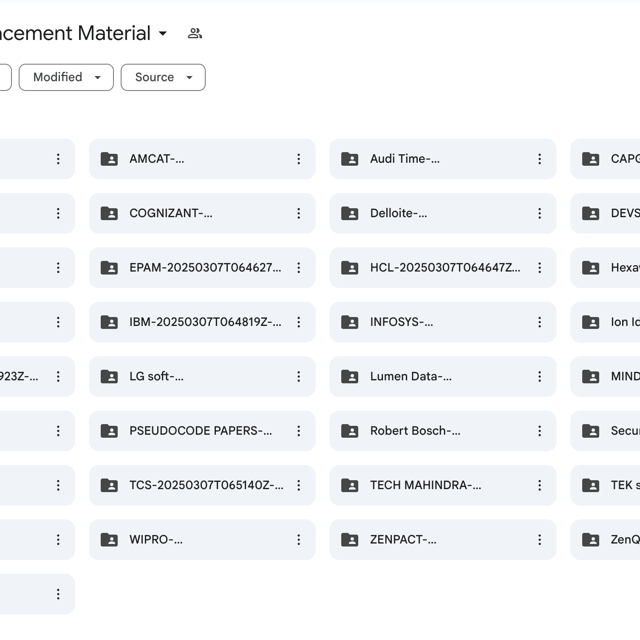Viewport: 640px width, 640px height.
Task: Open the Modified filter dropdown
Action: pos(66,77)
